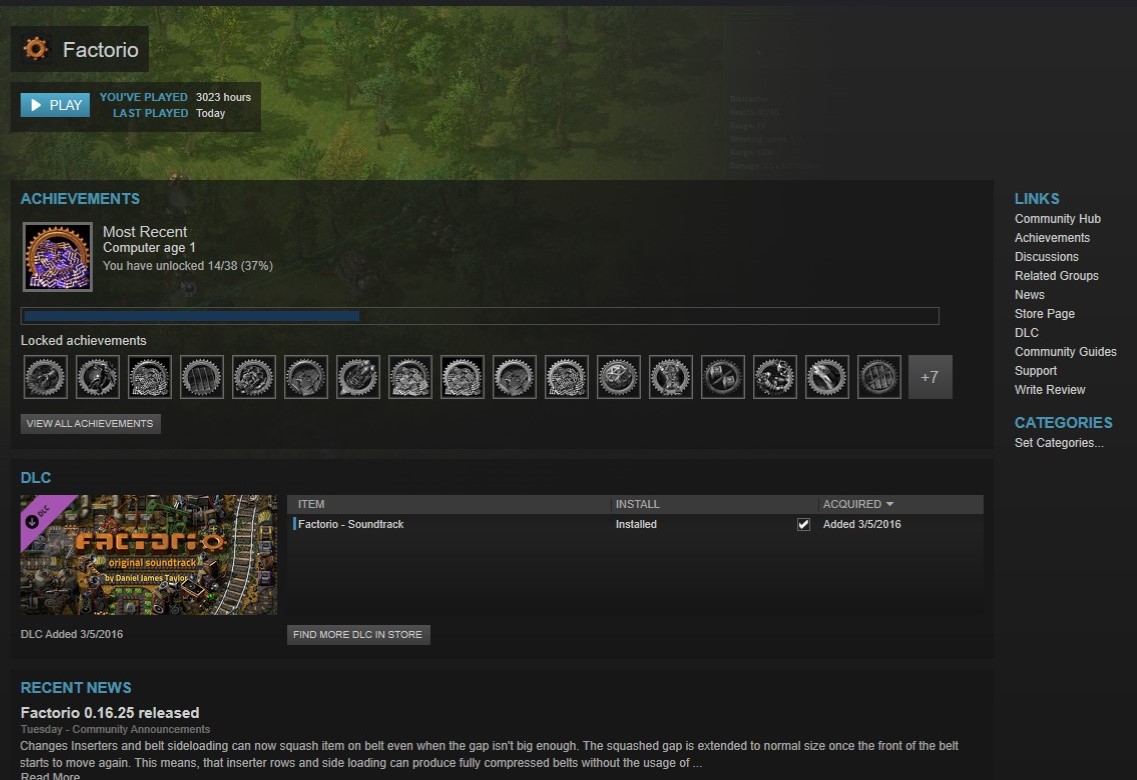Viewport: 1137px width, 780px height.
Task: Open the Community Hub link
Action: point(1057,218)
